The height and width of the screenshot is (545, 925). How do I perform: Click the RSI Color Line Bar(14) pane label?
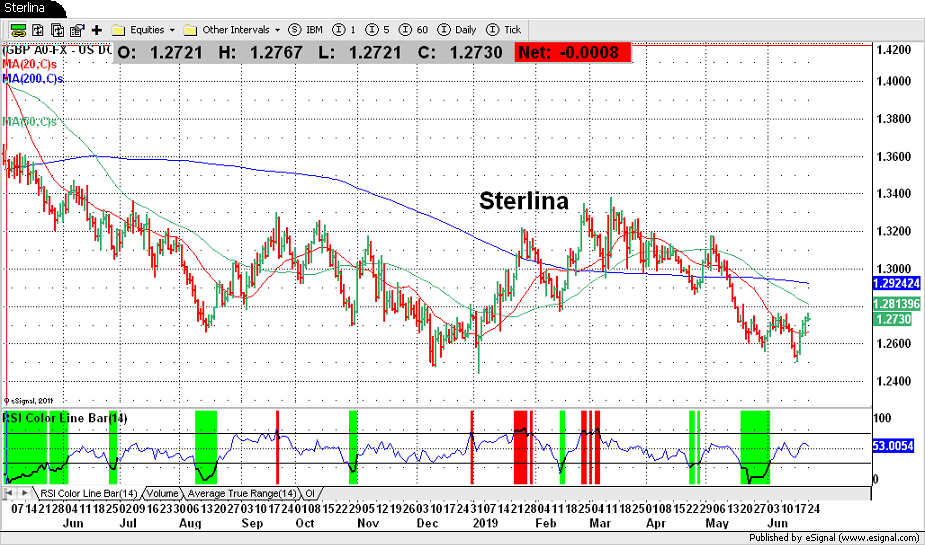coord(65,418)
